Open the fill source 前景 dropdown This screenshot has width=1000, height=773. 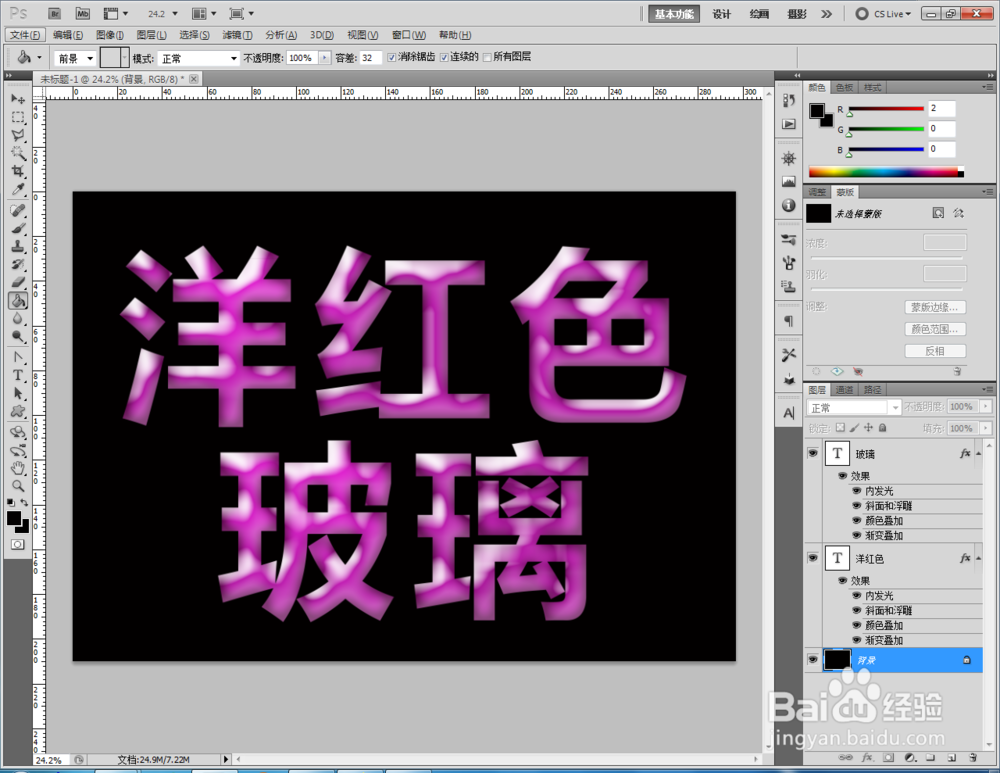point(75,58)
